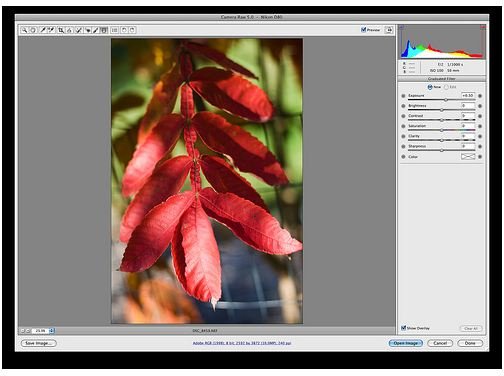
Task: Zoom out using bottom minus button
Action: (23, 331)
